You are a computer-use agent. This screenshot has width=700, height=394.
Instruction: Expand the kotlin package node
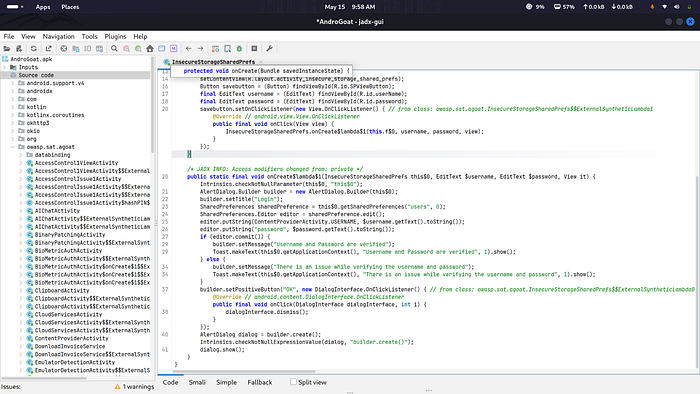point(13,107)
